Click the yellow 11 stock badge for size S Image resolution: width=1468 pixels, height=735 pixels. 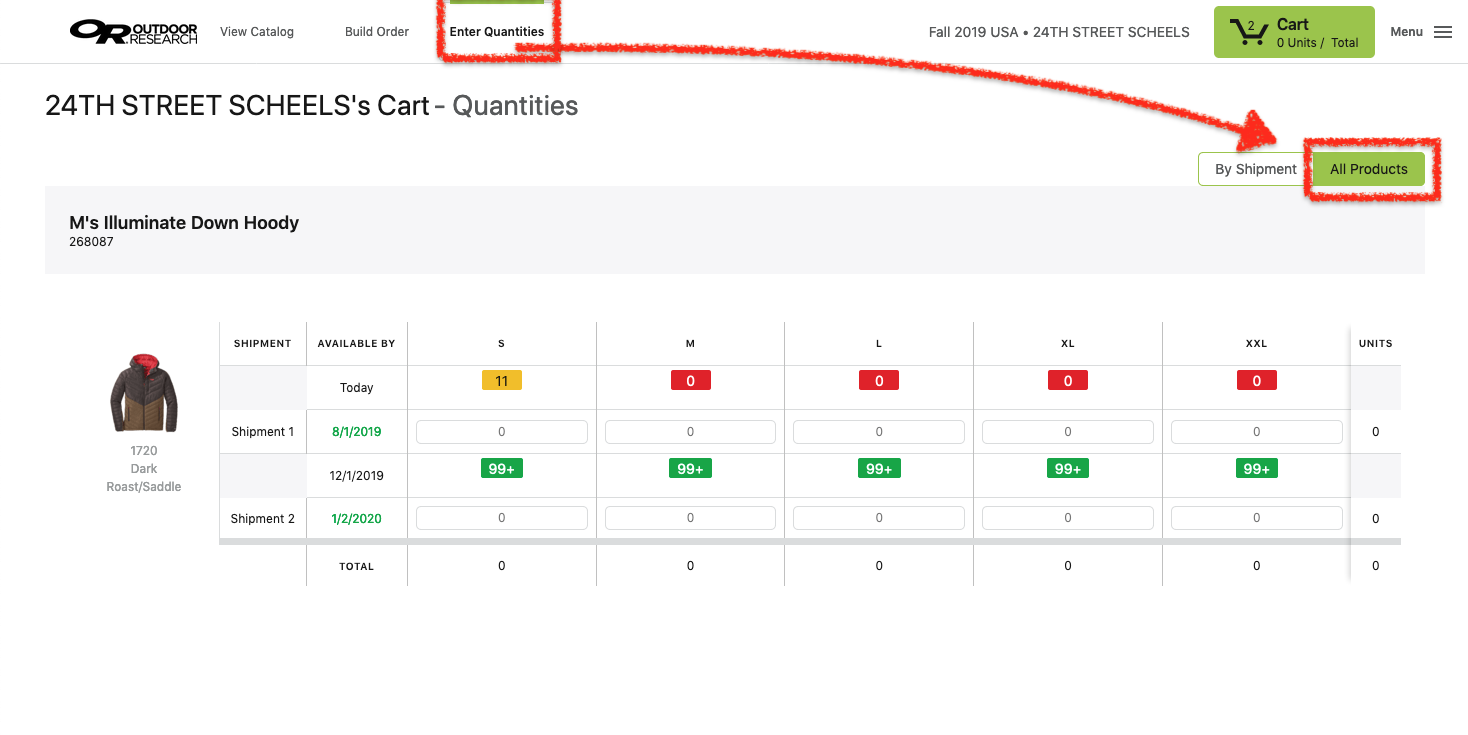click(x=501, y=381)
